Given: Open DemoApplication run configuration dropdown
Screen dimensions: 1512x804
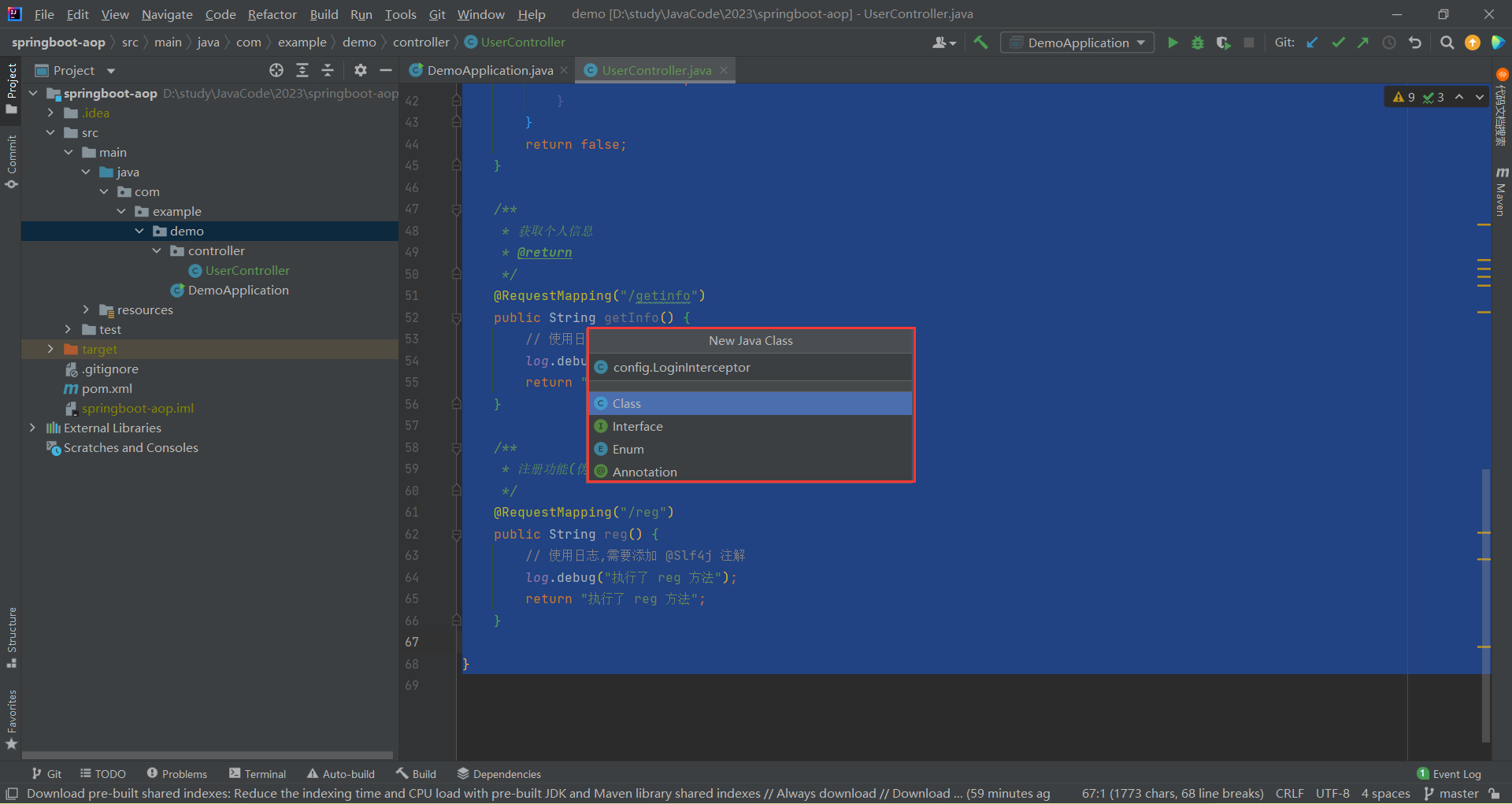Looking at the screenshot, I should pos(1077,43).
